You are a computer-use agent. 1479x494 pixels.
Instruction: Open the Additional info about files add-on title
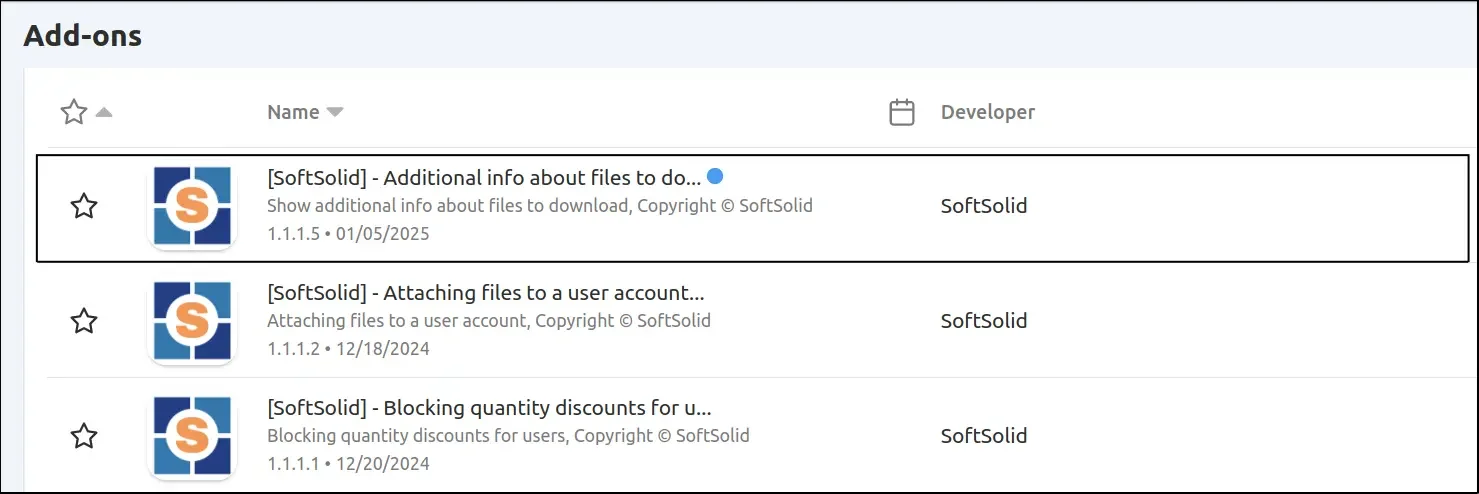pyautogui.click(x=484, y=178)
